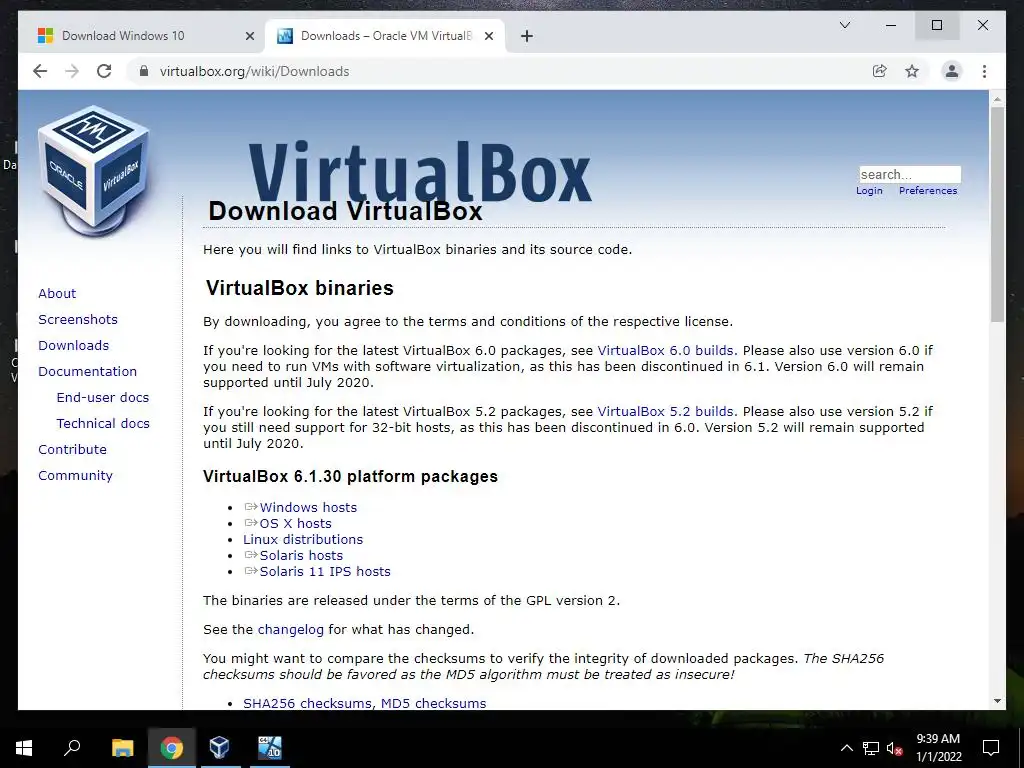Click the VirtualBox 6.1.30 platform packages heading

(350, 476)
